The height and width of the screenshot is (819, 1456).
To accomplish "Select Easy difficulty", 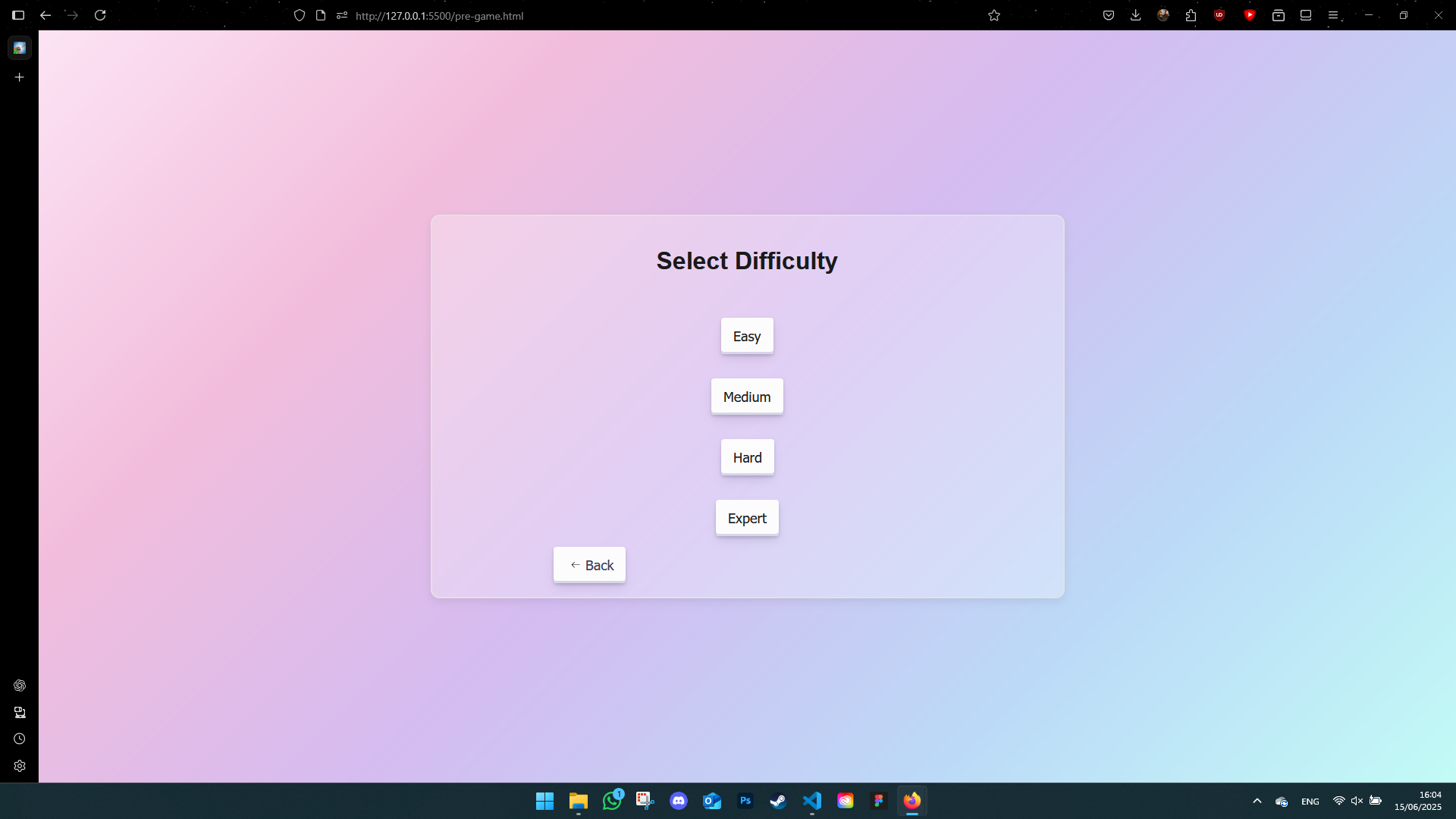I will pos(747,336).
